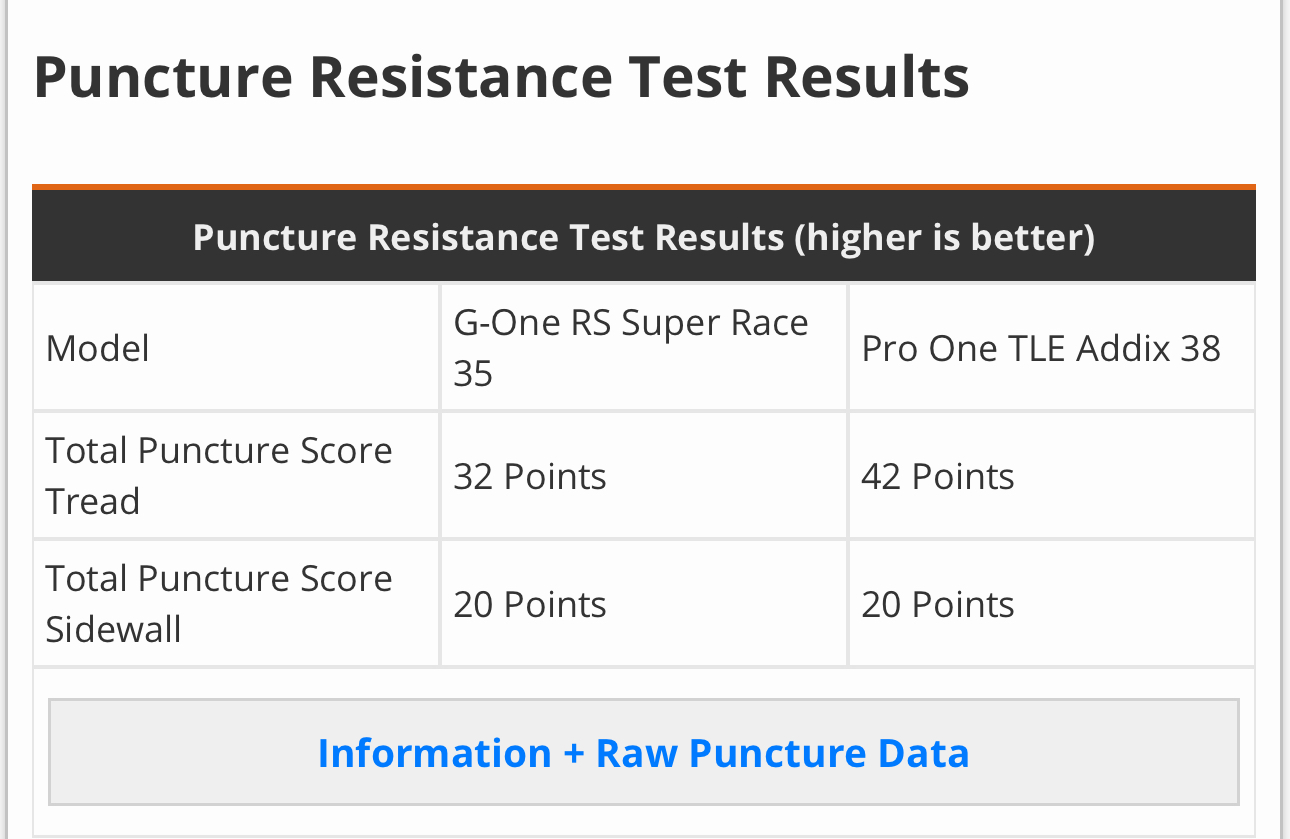Select the Total Puncture Score Sidewall label
The image size is (1290, 839).
click(x=219, y=603)
